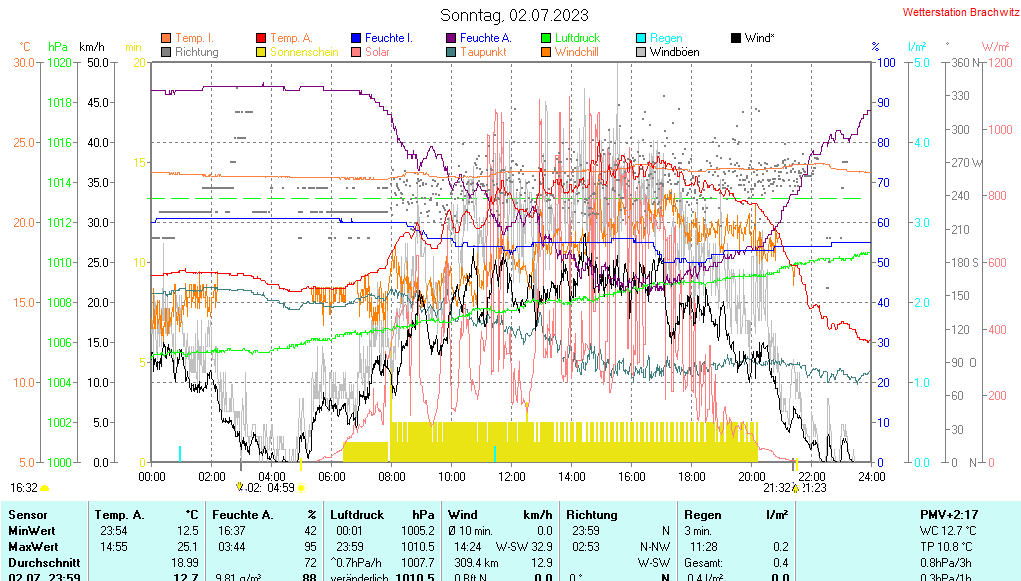Screen dimensions: 1021x581
Task: Click the 12:00 time axis label
Action: tap(511, 477)
